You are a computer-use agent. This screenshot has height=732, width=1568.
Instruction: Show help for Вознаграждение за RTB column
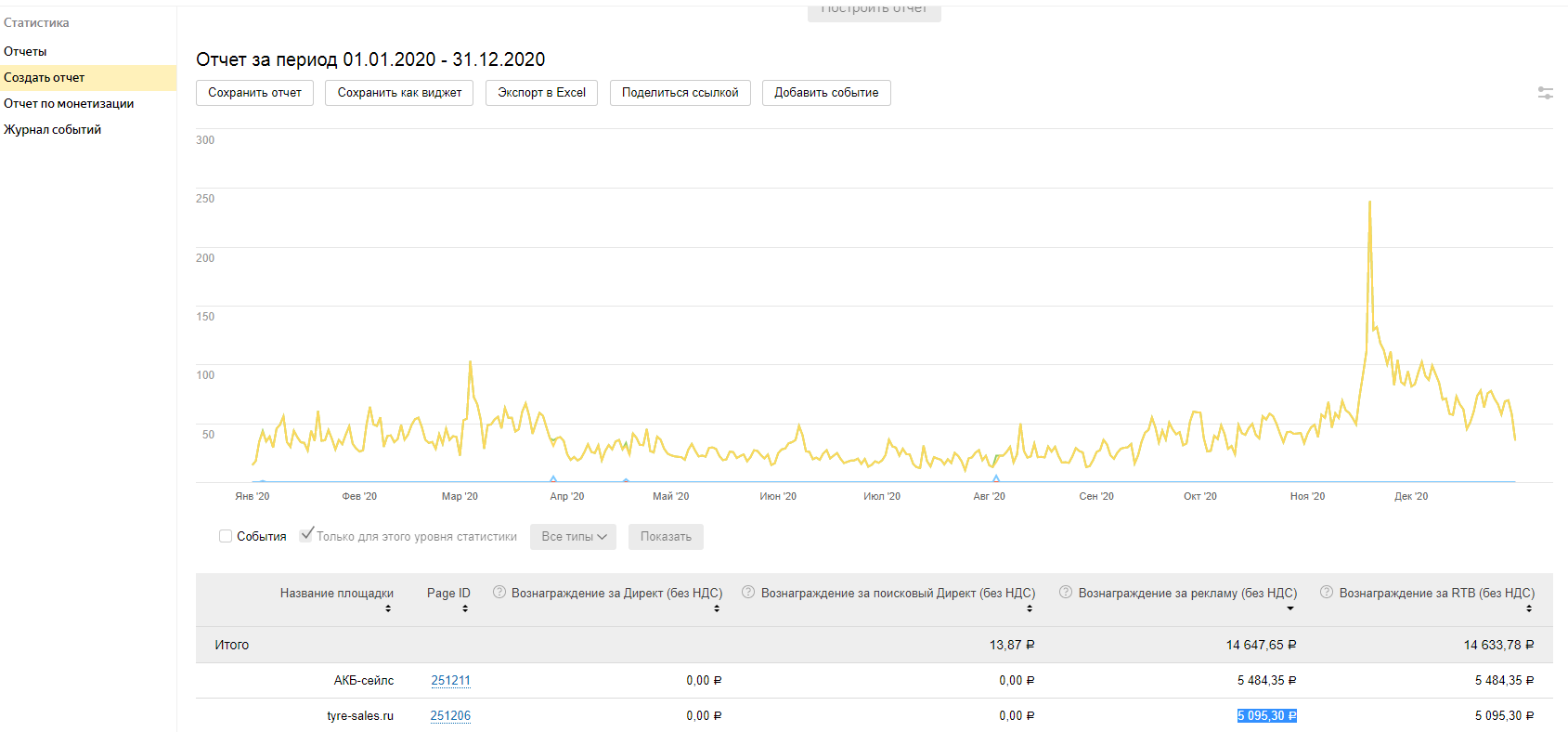coord(1327,593)
